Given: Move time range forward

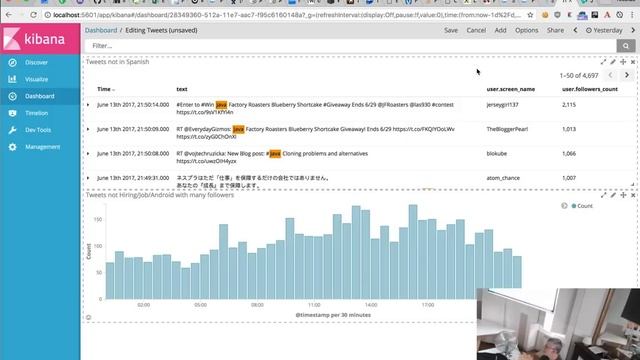Looking at the screenshot, I should [x=633, y=30].
